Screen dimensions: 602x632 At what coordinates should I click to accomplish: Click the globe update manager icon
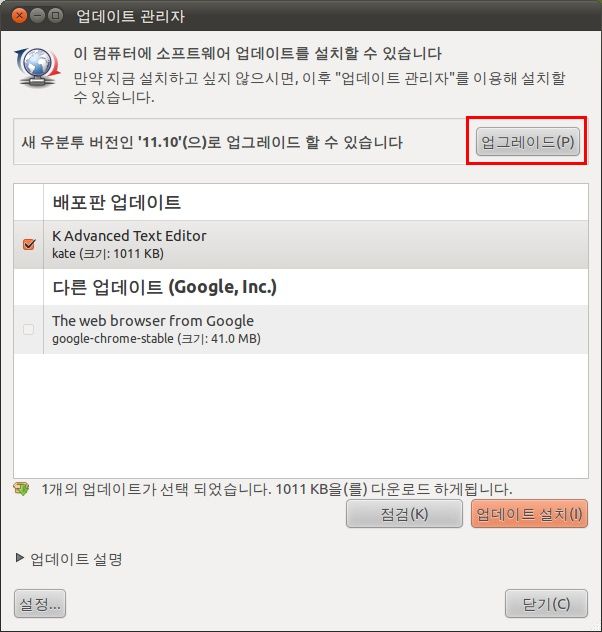pyautogui.click(x=37, y=68)
